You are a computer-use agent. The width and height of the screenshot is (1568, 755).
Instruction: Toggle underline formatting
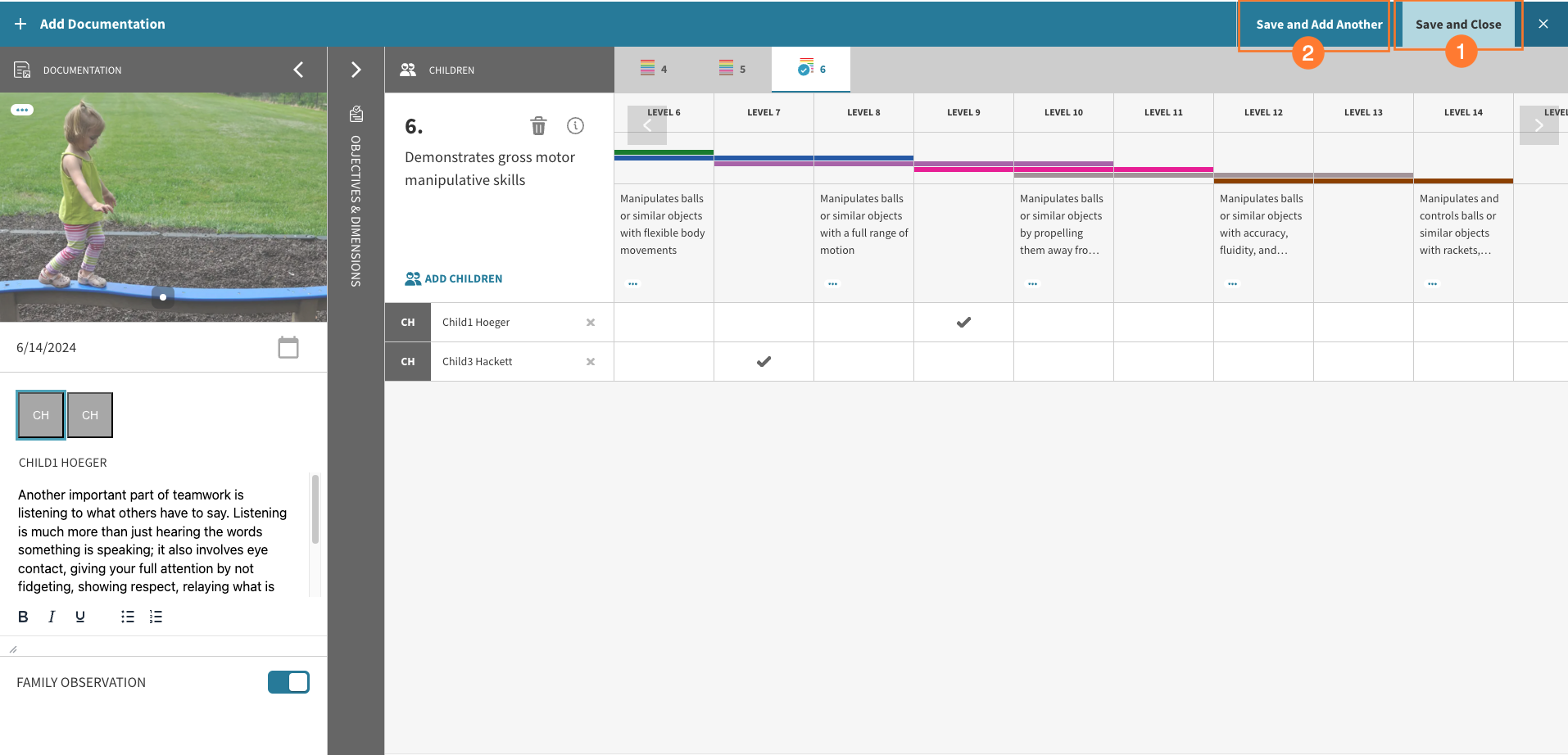[x=79, y=616]
